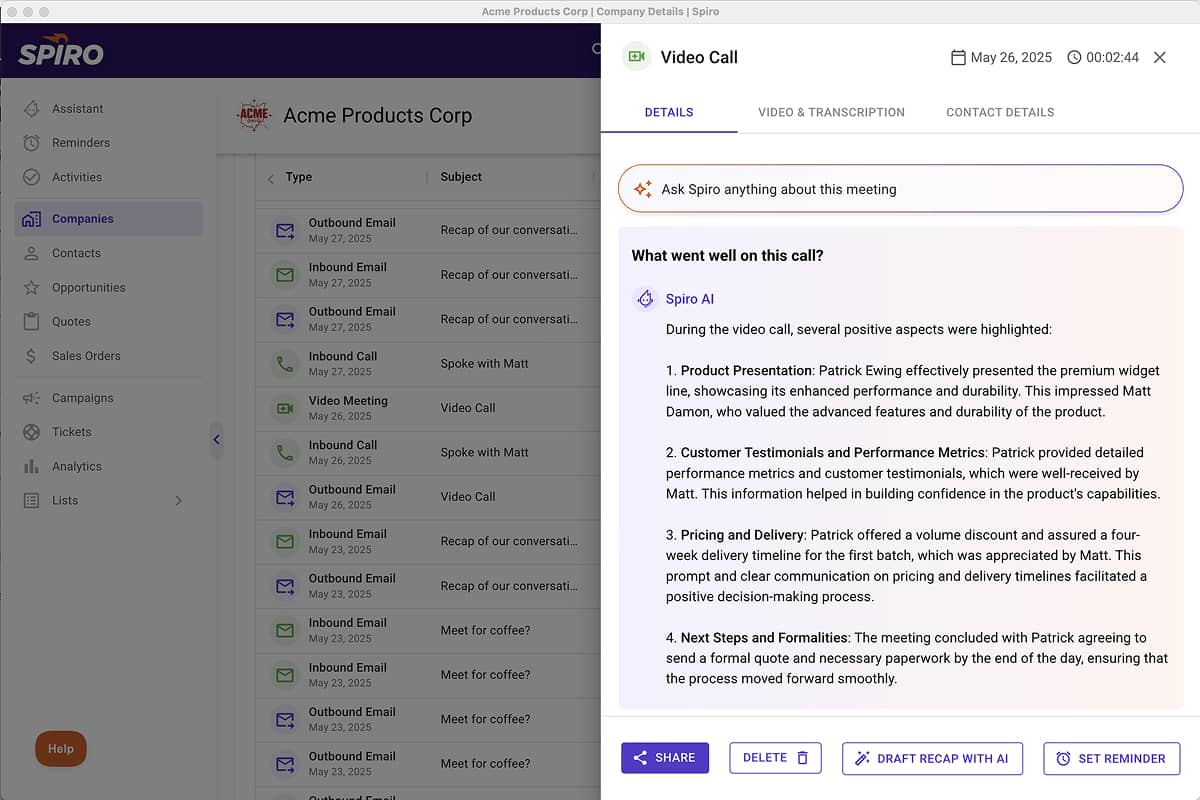Viewport: 1200px width, 800px height.
Task: Click the back chevron beside Type column
Action: click(270, 178)
